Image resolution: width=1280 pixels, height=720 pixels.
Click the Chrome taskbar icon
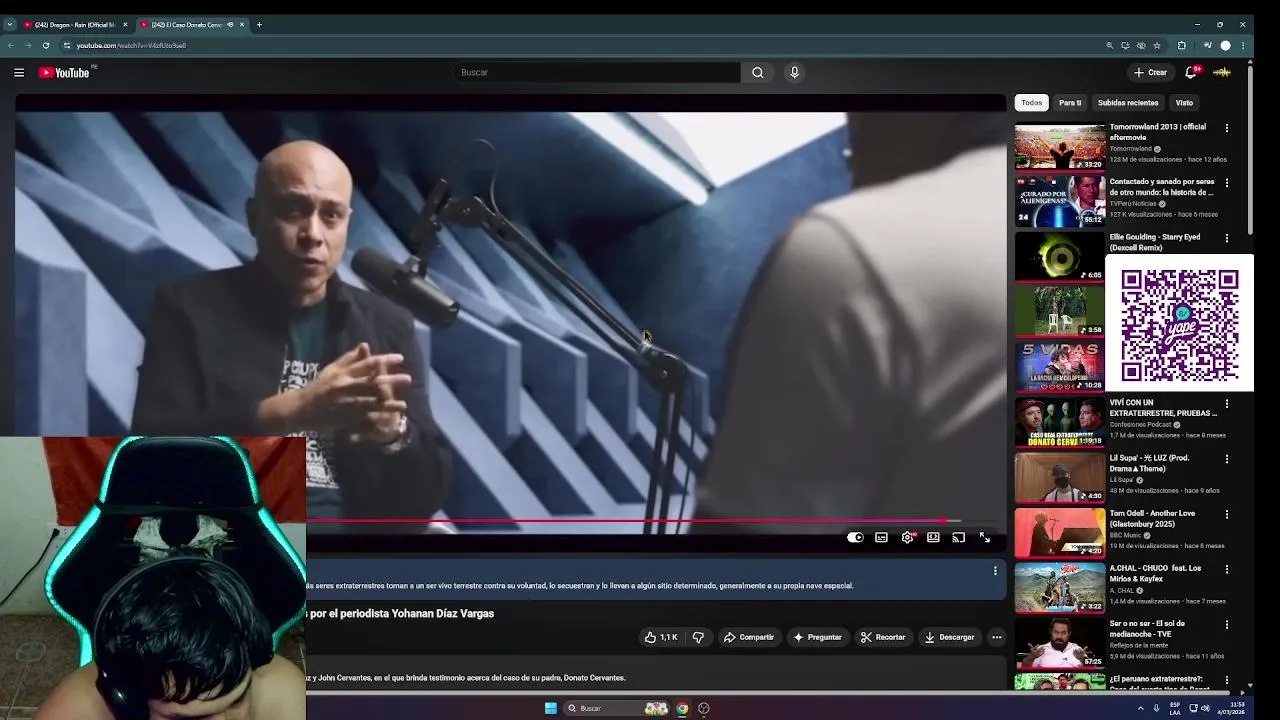(x=682, y=708)
